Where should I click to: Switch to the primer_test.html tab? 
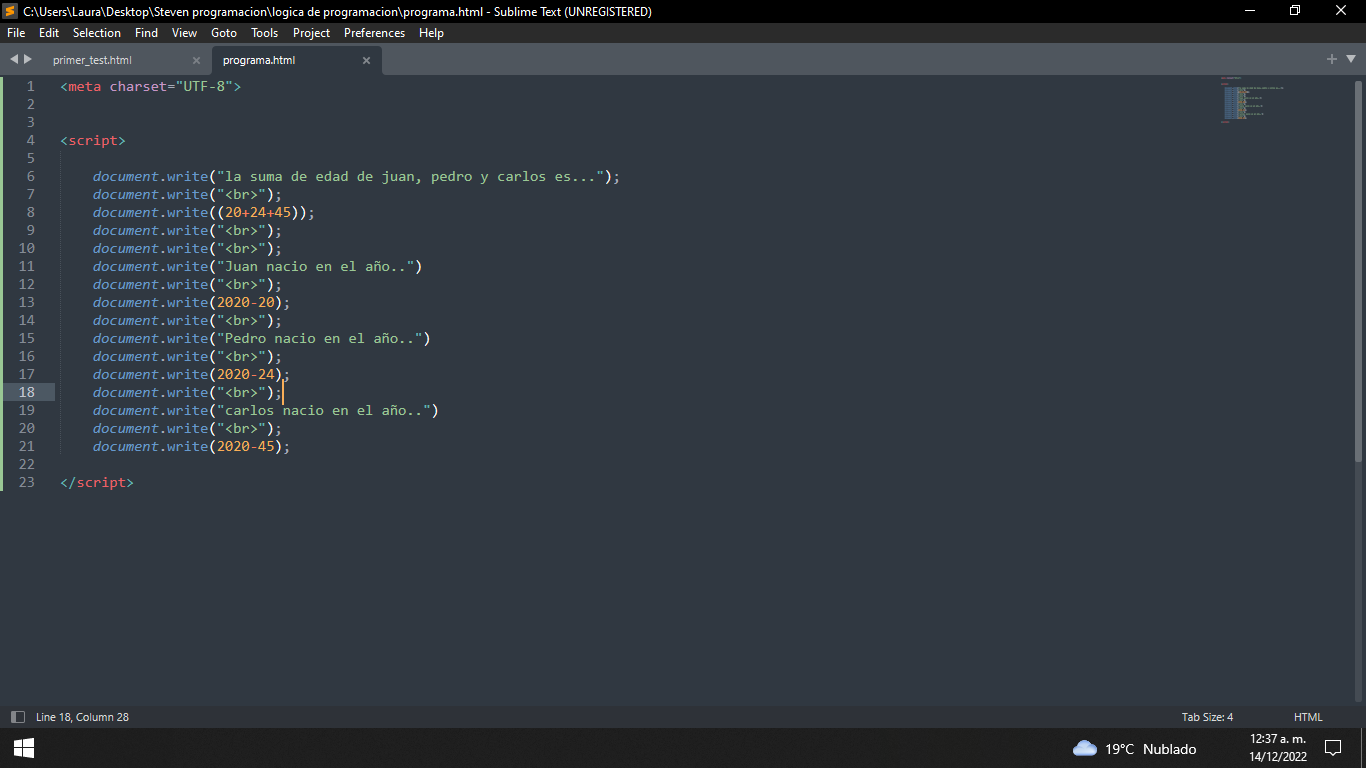92,60
